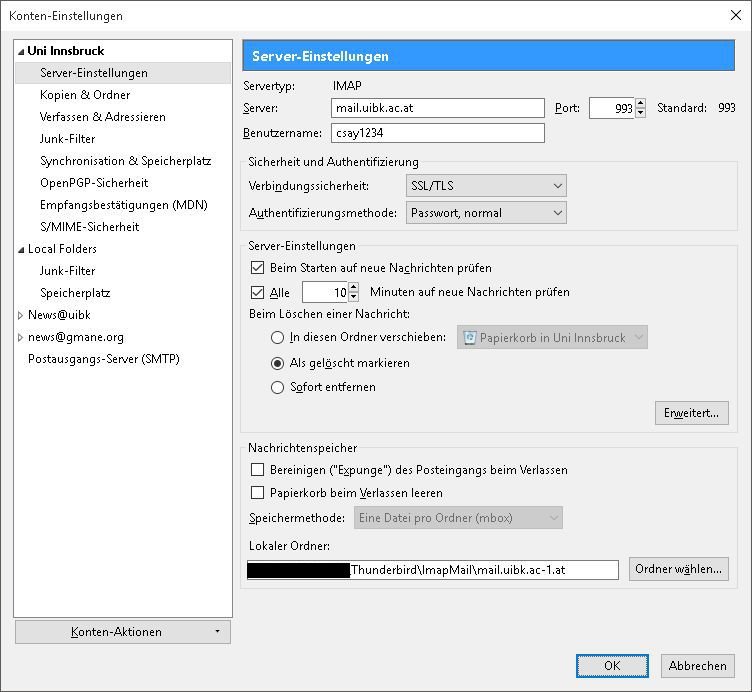752x692 pixels.
Task: Increase the minutes interval with up arrow
Action: click(x=354, y=287)
